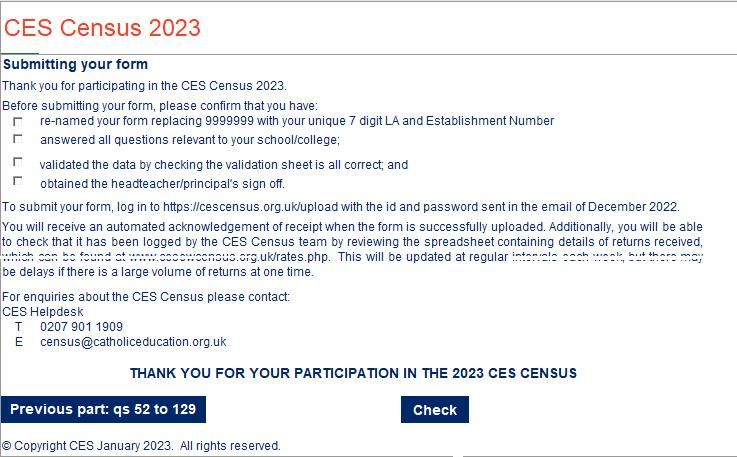Click the Copyright CES January 2023 notice
This screenshot has width=737, height=457.
pyautogui.click(x=141, y=446)
